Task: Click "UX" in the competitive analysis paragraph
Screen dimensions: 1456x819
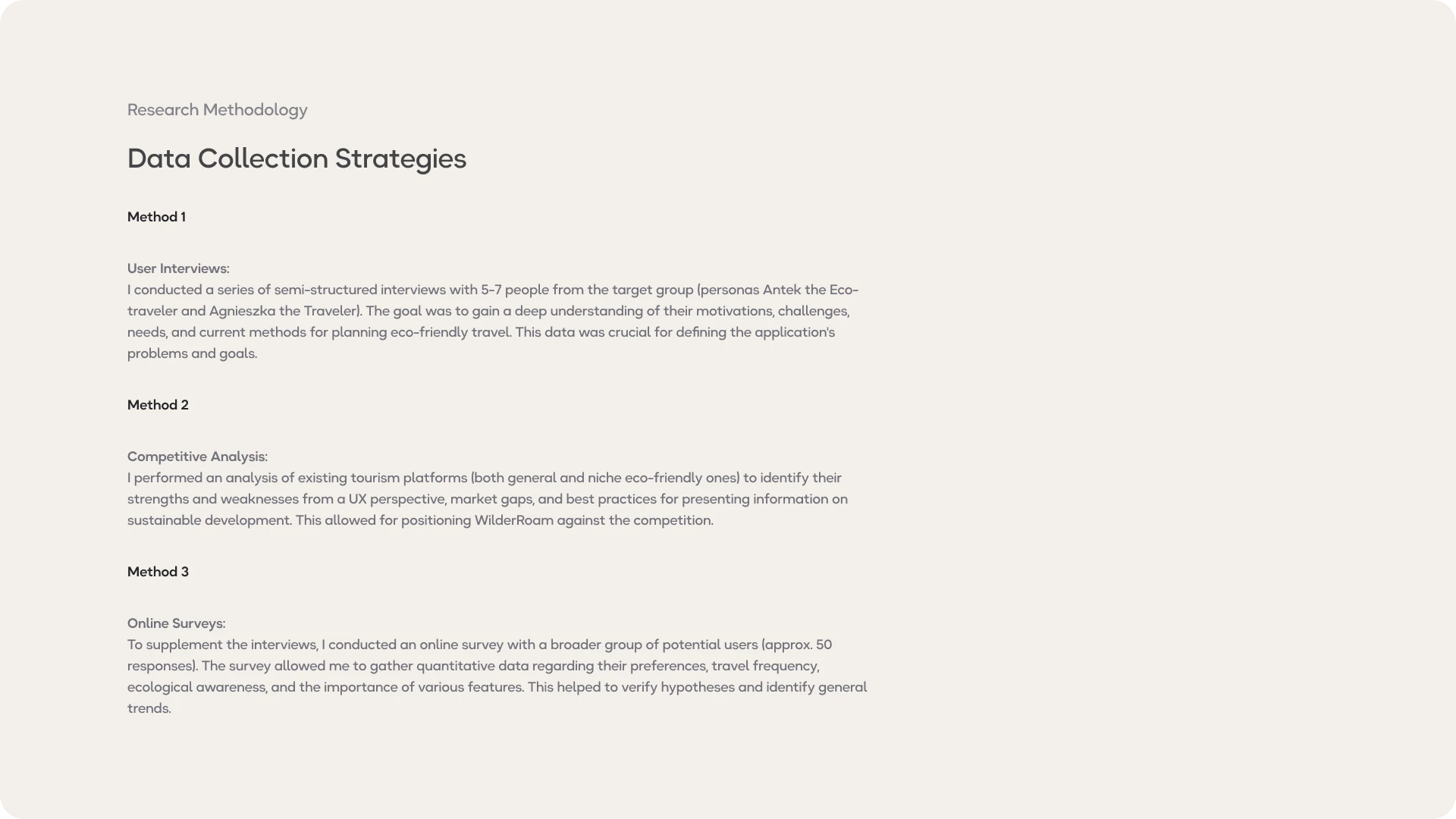Action: [357, 499]
